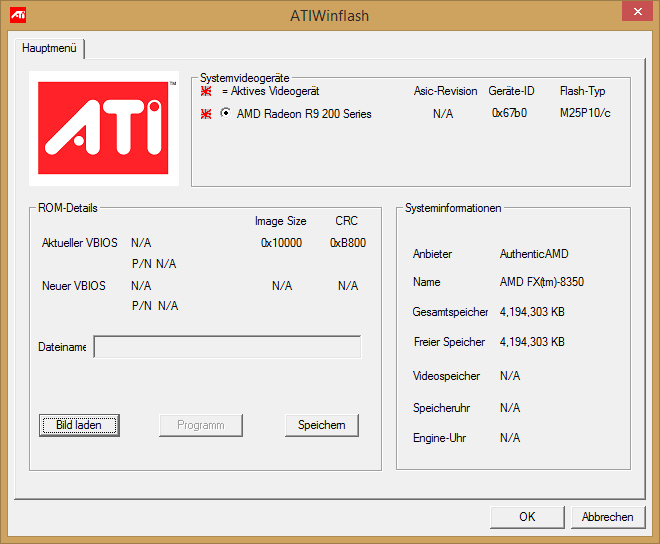Image resolution: width=660 pixels, height=544 pixels.
Task: Click the Bild laden button
Action: tap(80, 425)
